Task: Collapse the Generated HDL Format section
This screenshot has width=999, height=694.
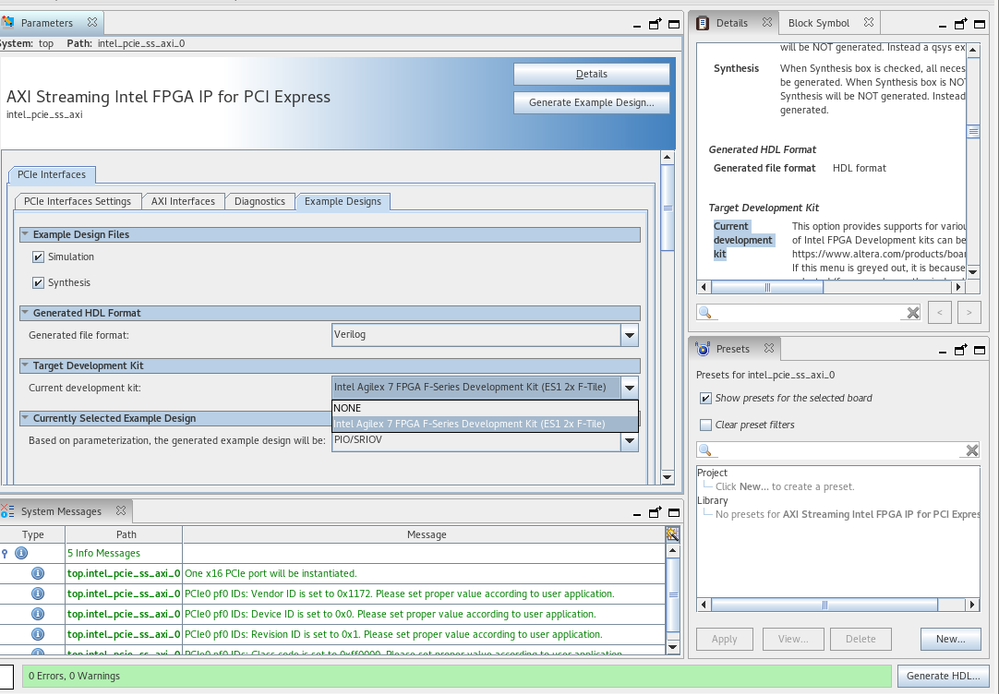Action: coord(25,313)
